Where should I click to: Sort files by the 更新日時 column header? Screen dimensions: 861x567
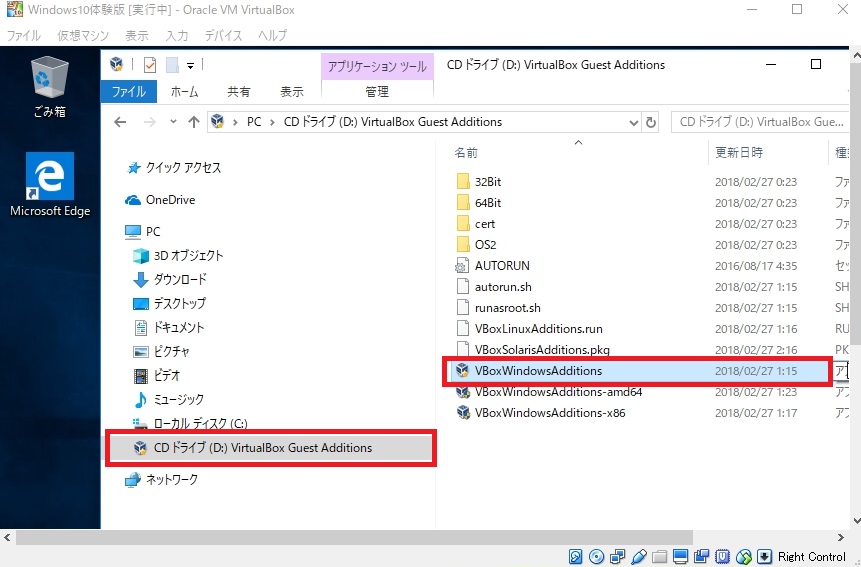739,152
